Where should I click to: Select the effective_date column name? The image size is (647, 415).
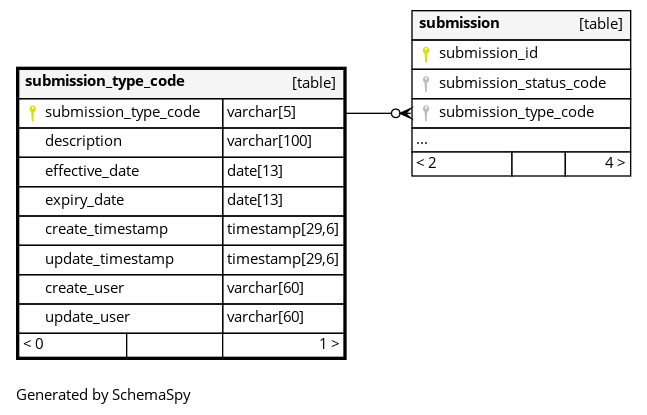[x=92, y=171]
